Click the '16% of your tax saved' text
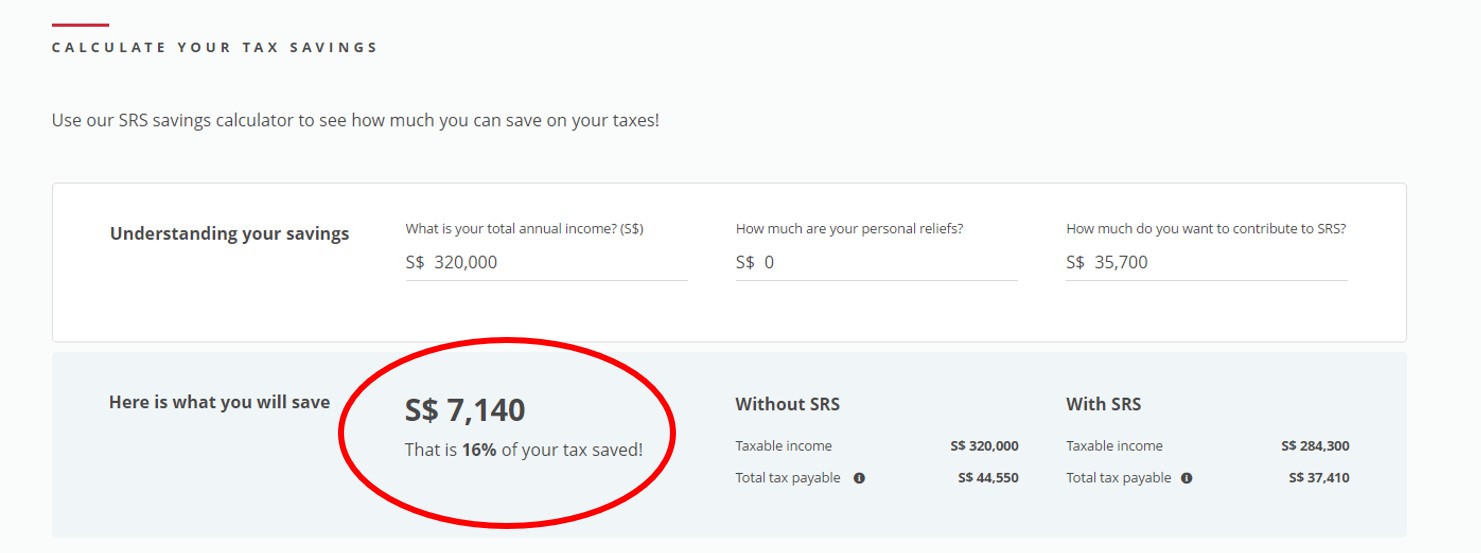The height and width of the screenshot is (553, 1481). [523, 450]
